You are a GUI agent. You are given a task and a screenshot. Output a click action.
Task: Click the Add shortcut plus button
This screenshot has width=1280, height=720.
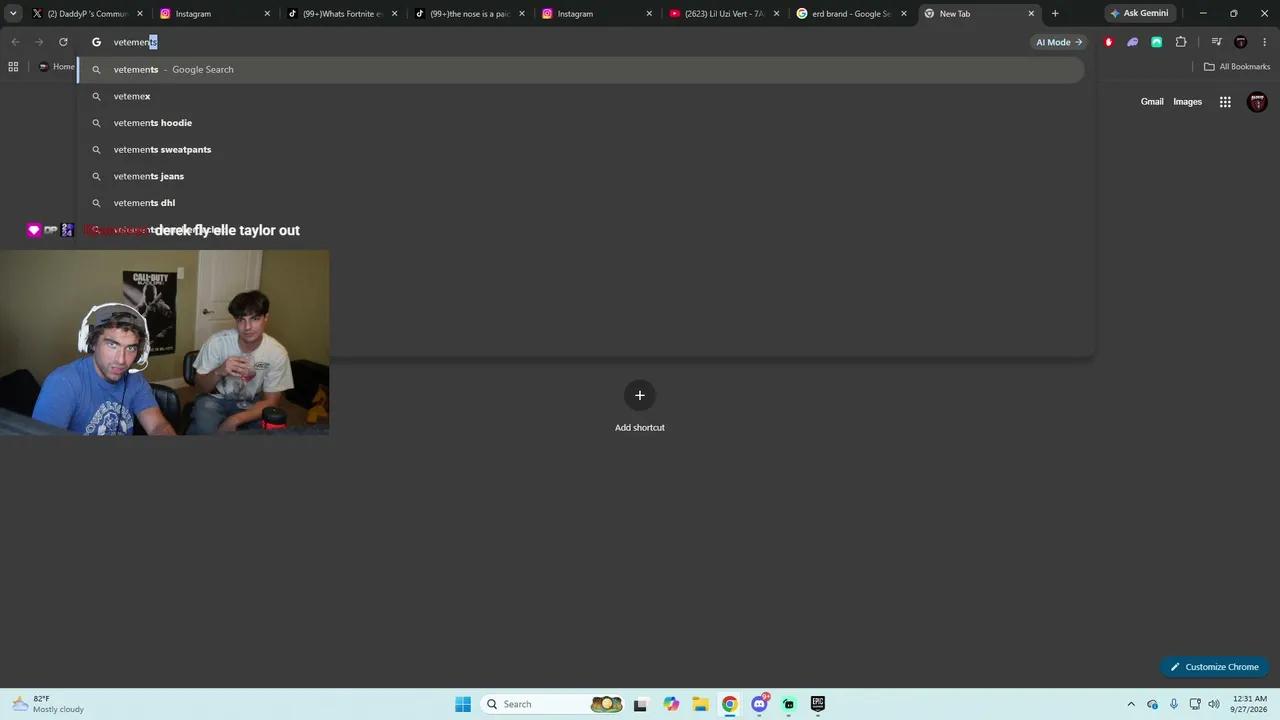(640, 395)
